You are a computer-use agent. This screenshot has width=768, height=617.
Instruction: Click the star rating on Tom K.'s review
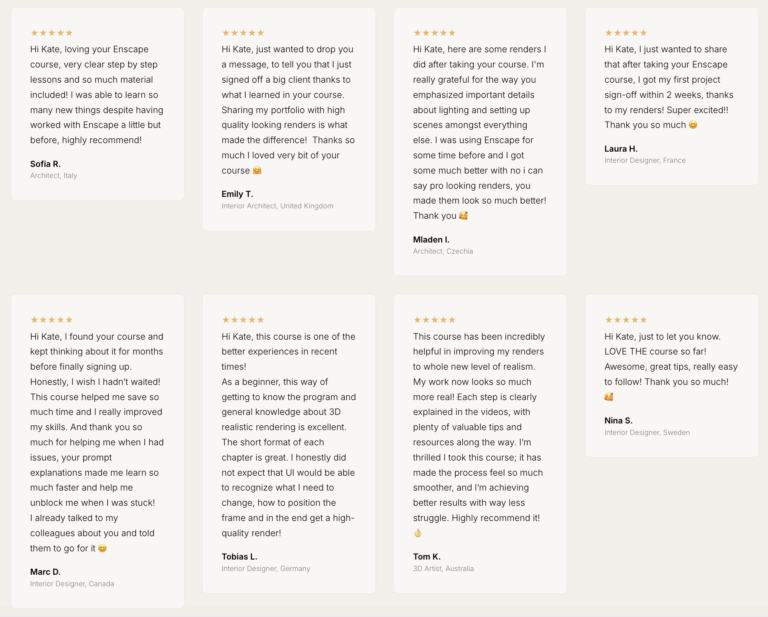coord(434,320)
